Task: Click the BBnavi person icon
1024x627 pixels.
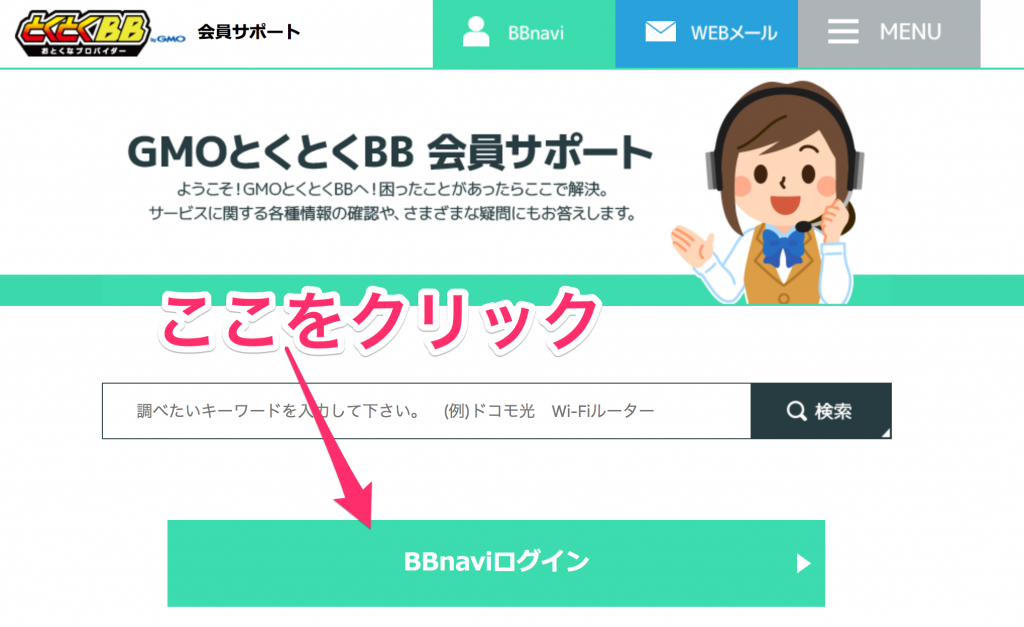Action: click(x=476, y=31)
